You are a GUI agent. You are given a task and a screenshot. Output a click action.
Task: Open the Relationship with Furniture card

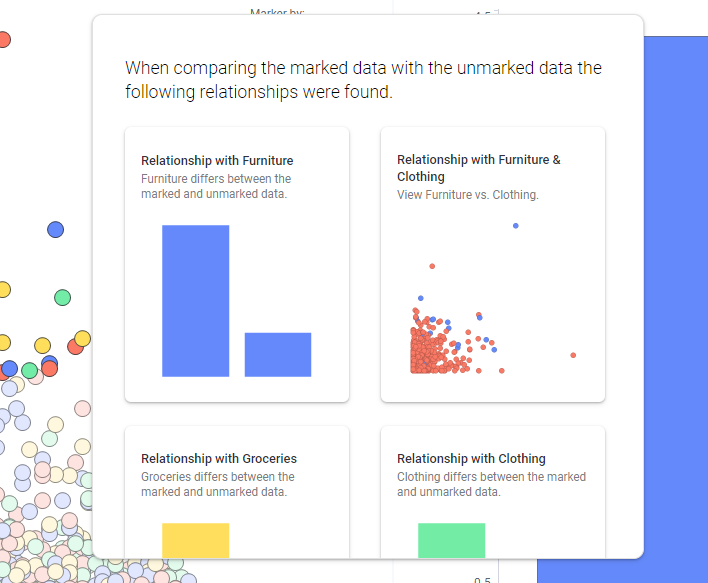237,264
